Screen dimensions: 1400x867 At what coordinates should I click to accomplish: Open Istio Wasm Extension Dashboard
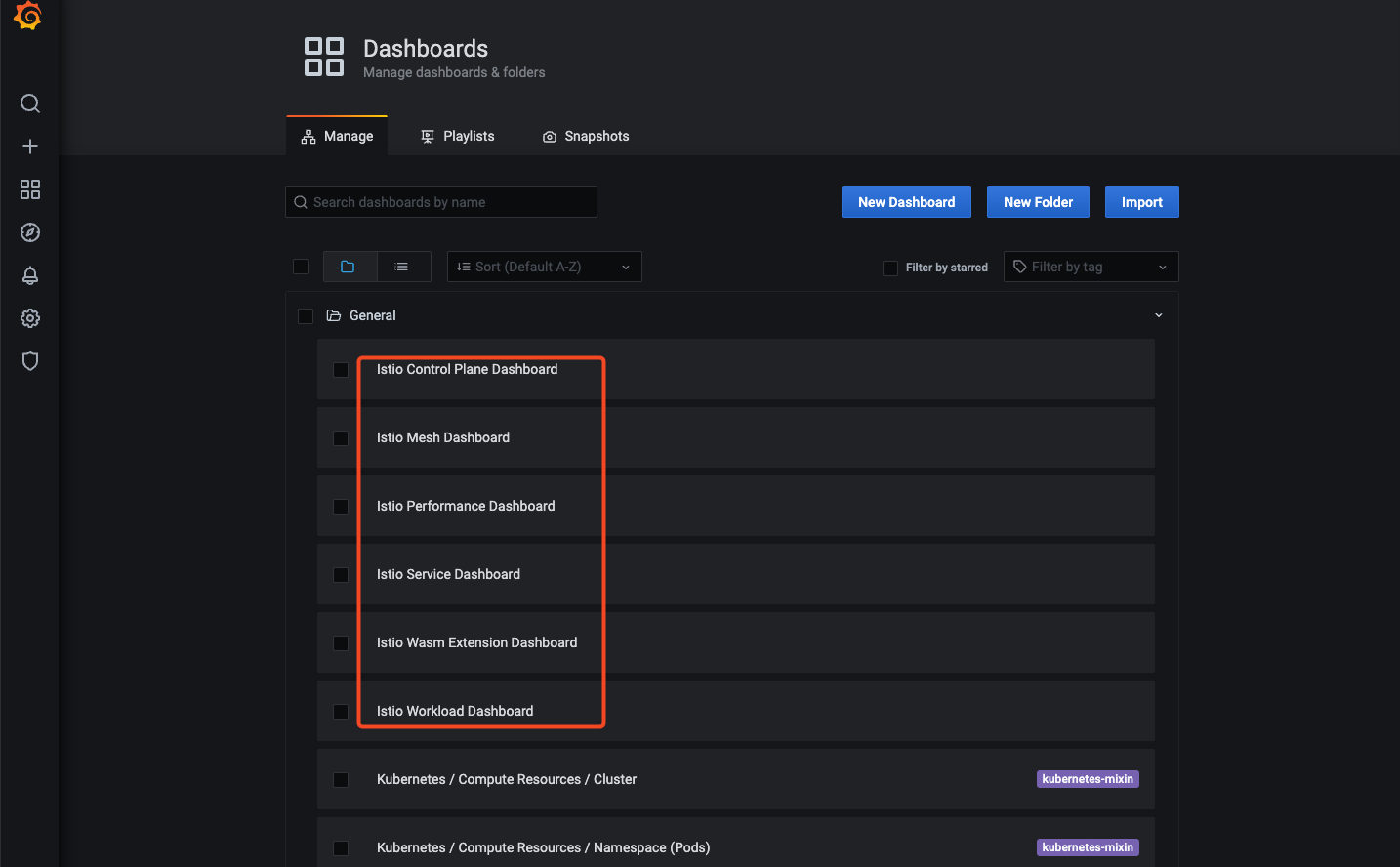[476, 642]
